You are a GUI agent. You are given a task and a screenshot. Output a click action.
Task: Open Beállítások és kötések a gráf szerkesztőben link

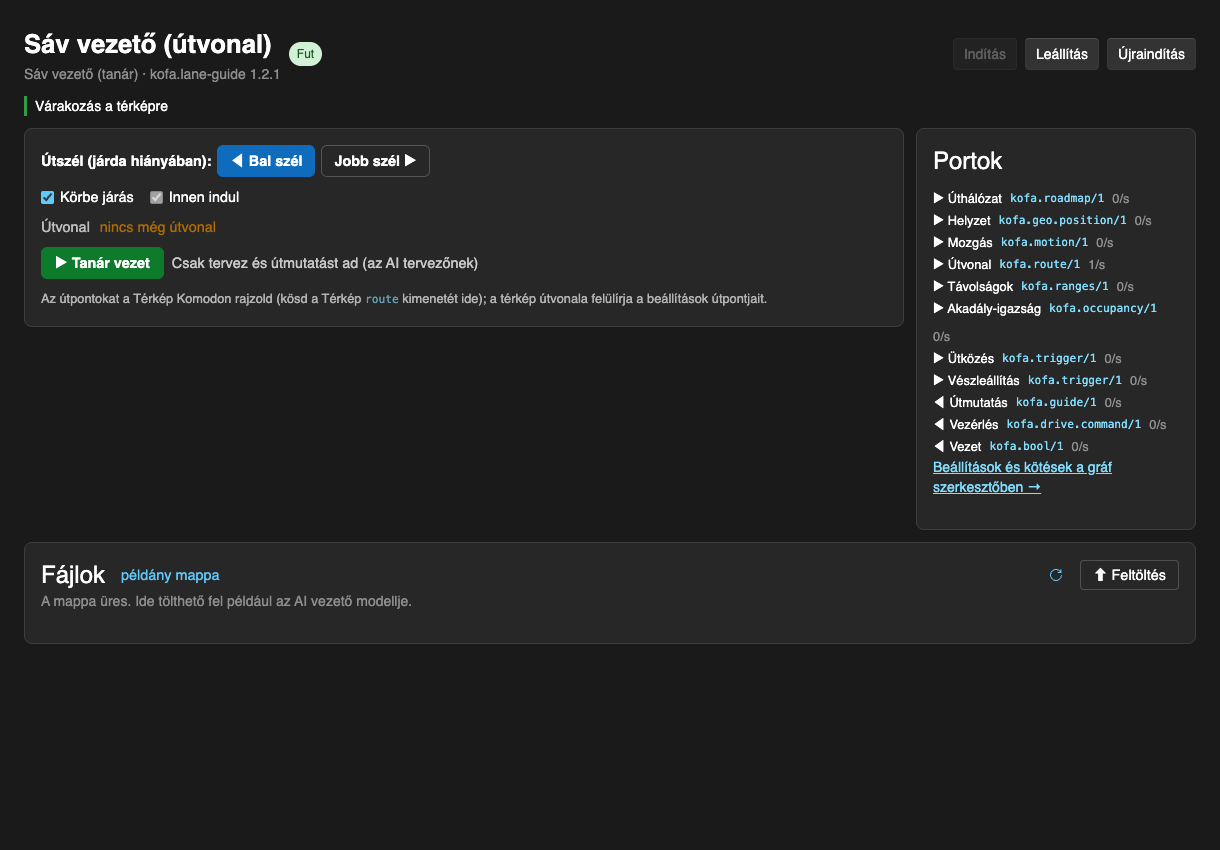pyautogui.click(x=1022, y=477)
